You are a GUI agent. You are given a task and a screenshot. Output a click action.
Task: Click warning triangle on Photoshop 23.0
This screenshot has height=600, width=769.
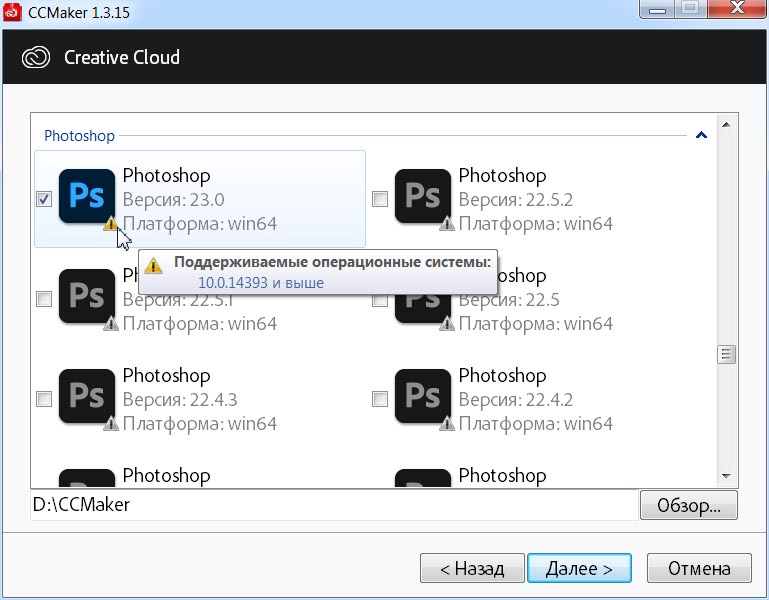(x=110, y=224)
